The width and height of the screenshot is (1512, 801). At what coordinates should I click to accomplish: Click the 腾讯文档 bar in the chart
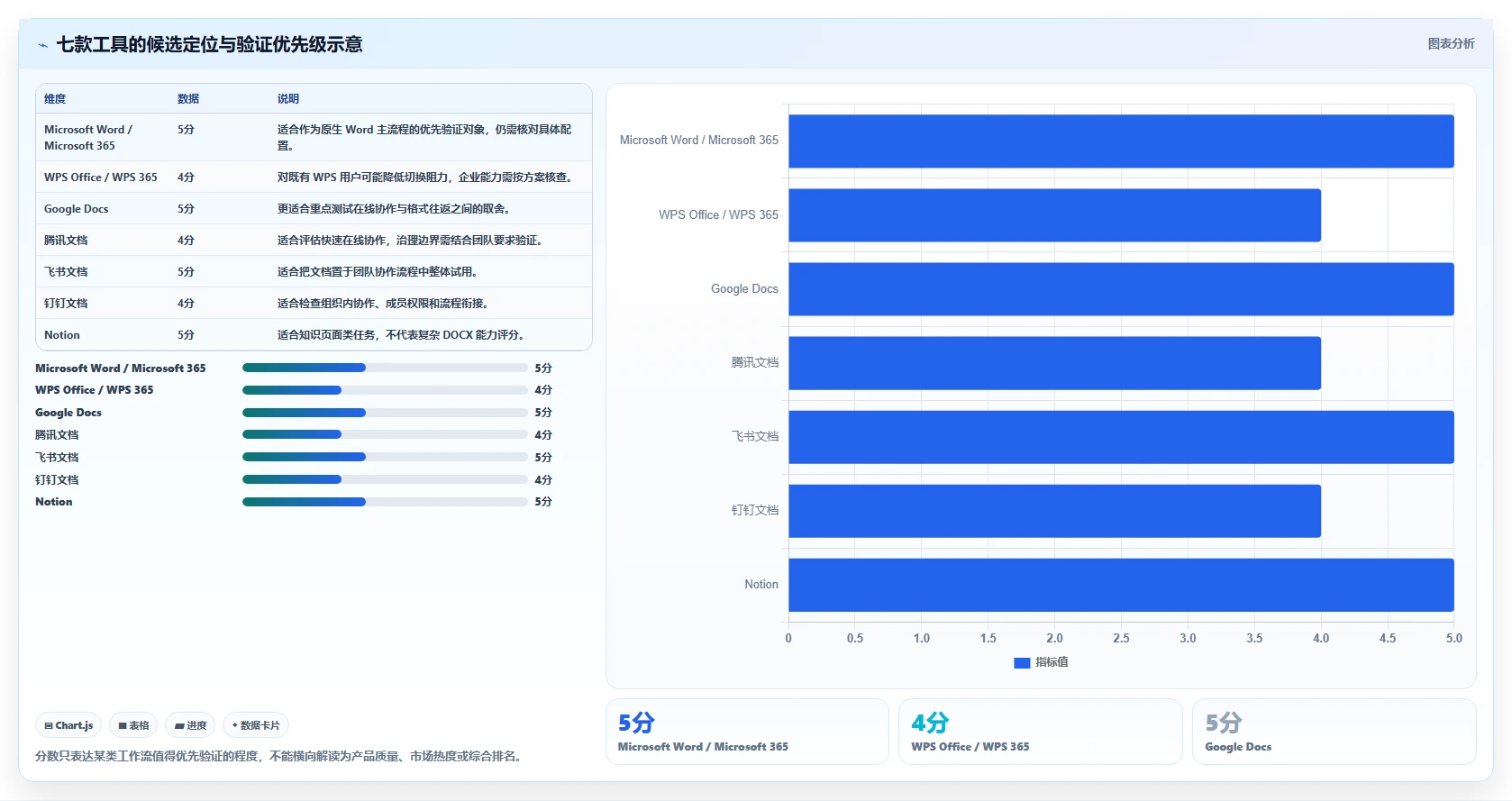(1054, 363)
